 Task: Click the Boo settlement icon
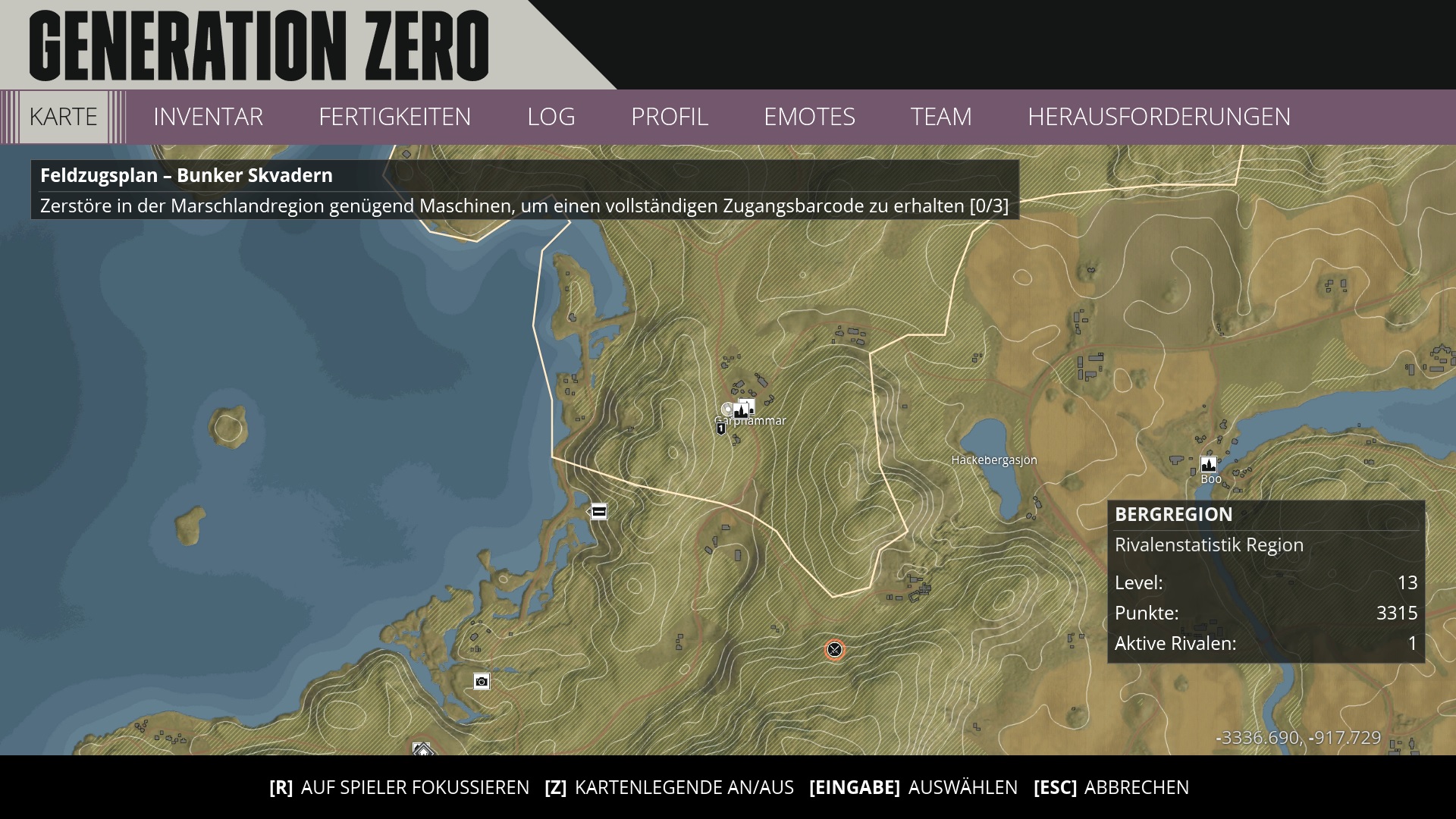[1209, 463]
